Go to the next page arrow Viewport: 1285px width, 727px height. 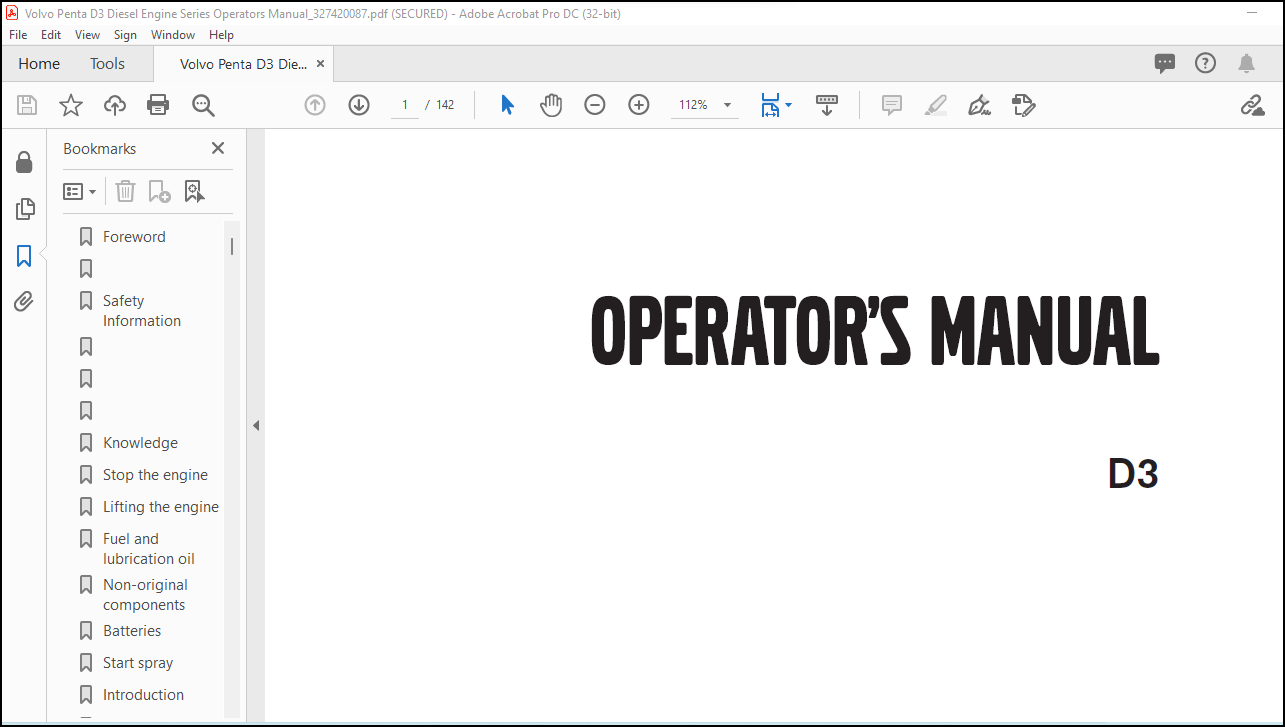pyautogui.click(x=359, y=105)
